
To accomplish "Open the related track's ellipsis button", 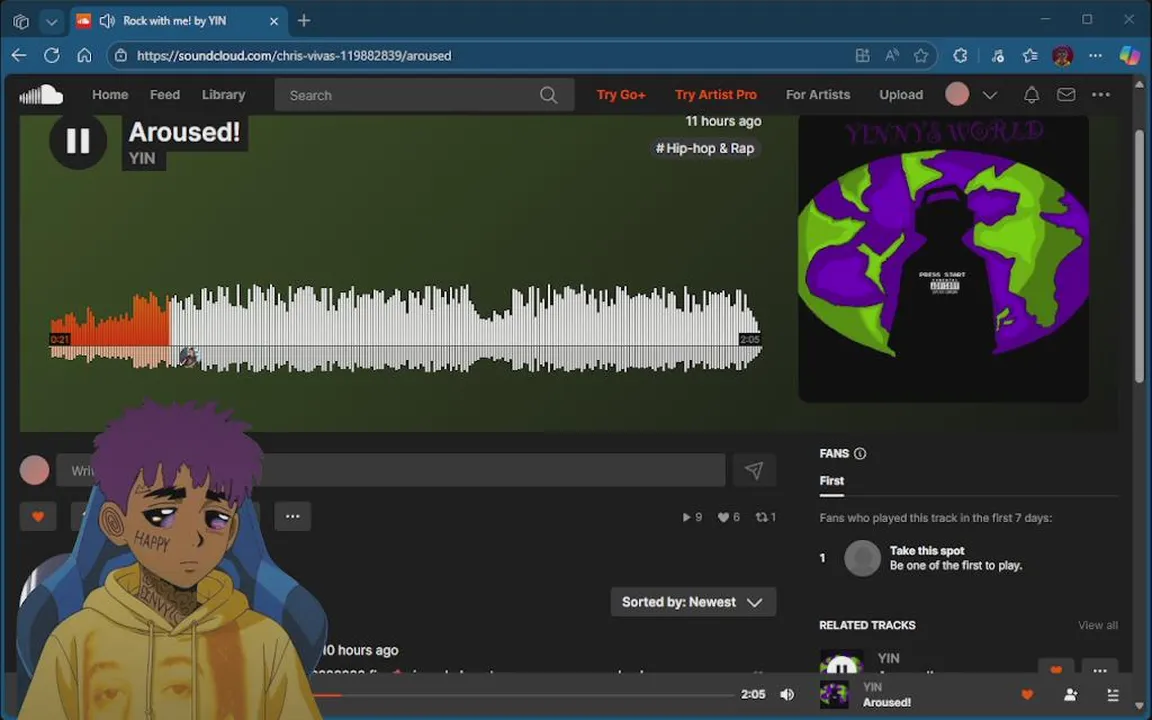I will click(1099, 667).
